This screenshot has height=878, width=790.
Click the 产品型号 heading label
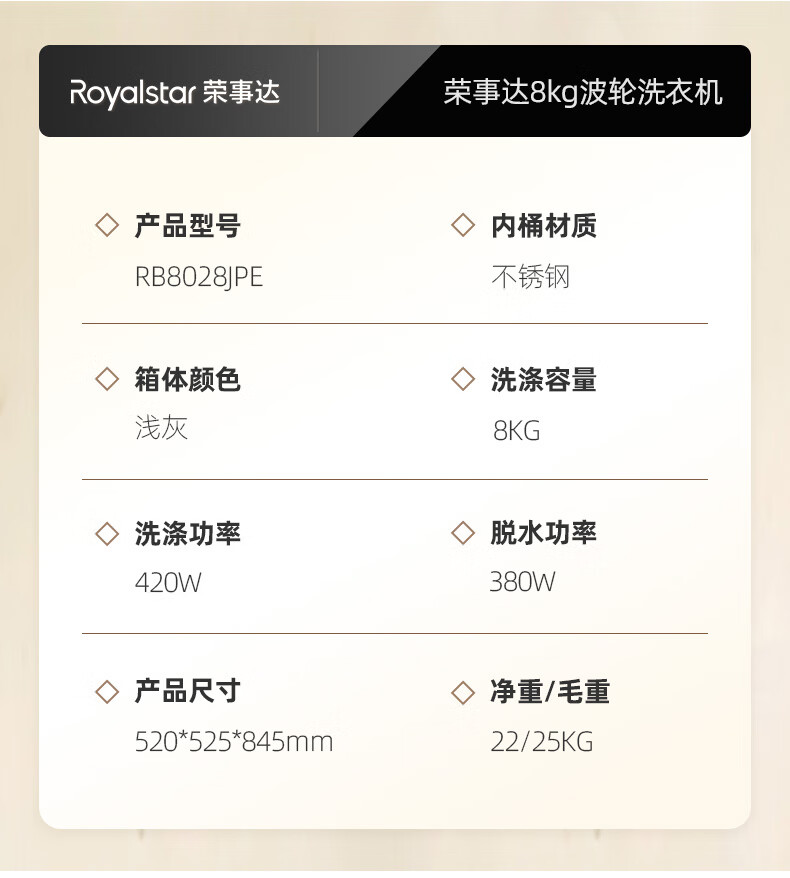click(188, 226)
